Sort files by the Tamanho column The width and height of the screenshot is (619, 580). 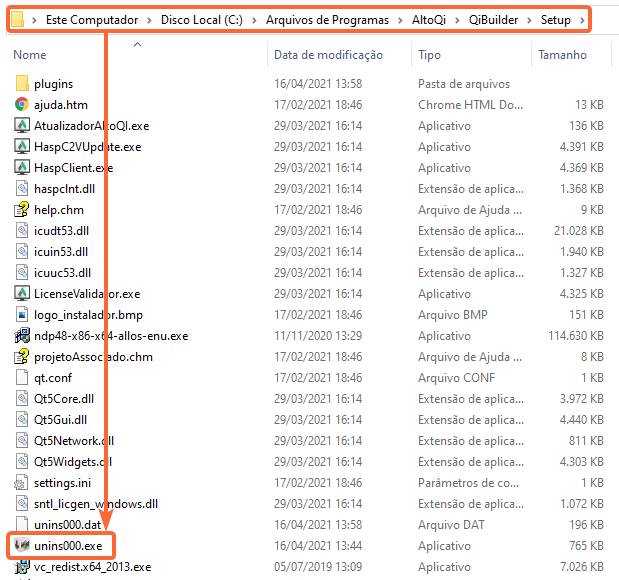(x=563, y=55)
